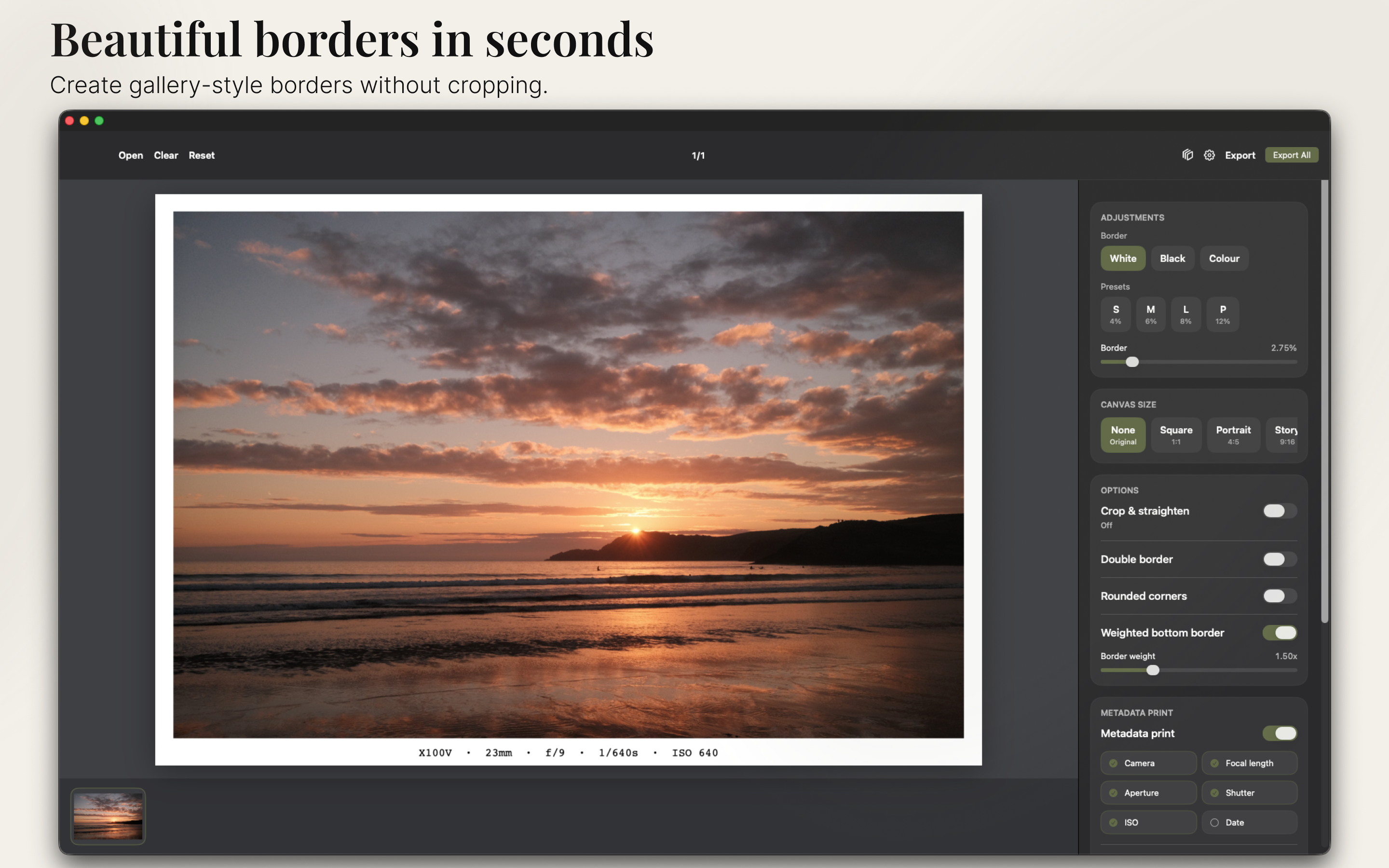The height and width of the screenshot is (868, 1389).
Task: Open settings gear in toolbar
Action: coord(1210,155)
